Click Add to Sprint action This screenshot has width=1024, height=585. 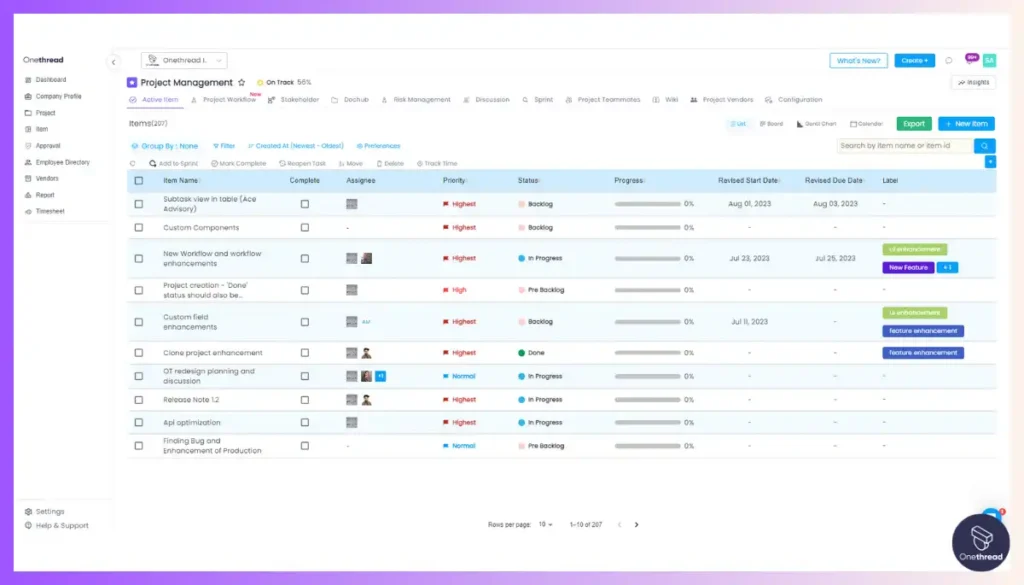(173, 164)
